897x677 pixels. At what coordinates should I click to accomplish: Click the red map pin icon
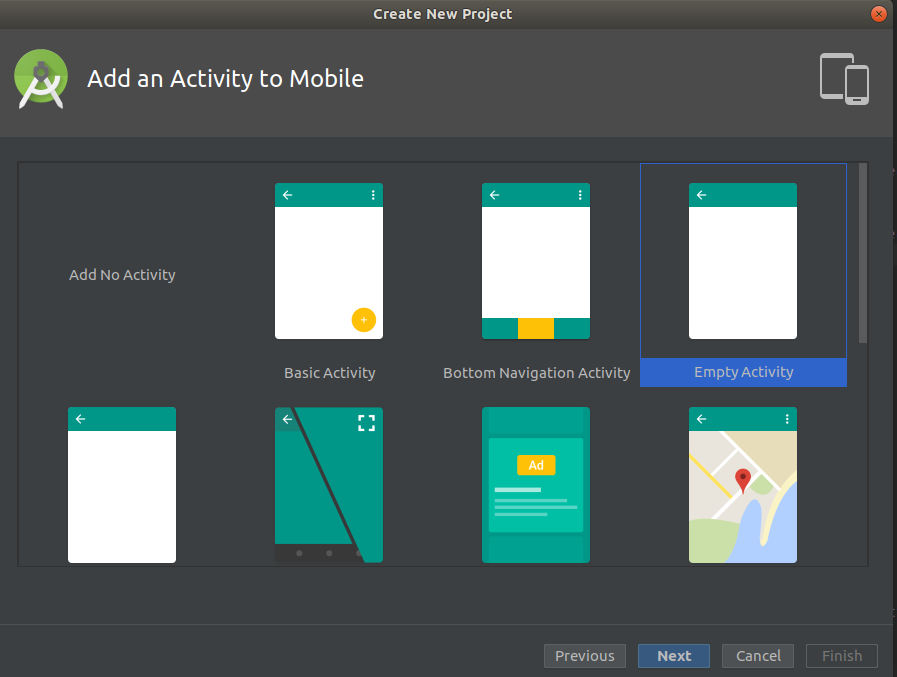743,481
